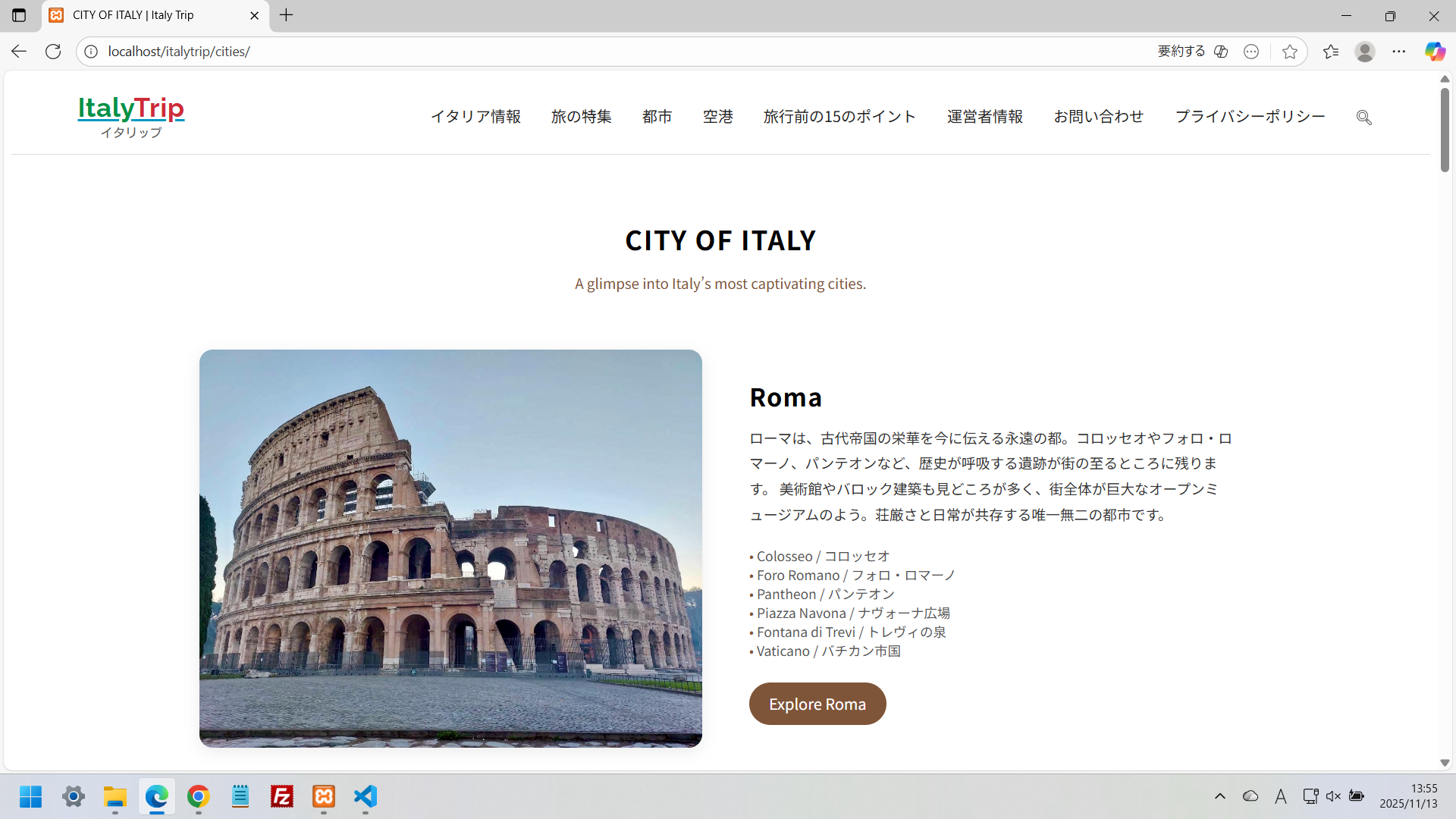Screen dimensions: 1456x819
Task: Add page to favorites star icon
Action: [1289, 52]
